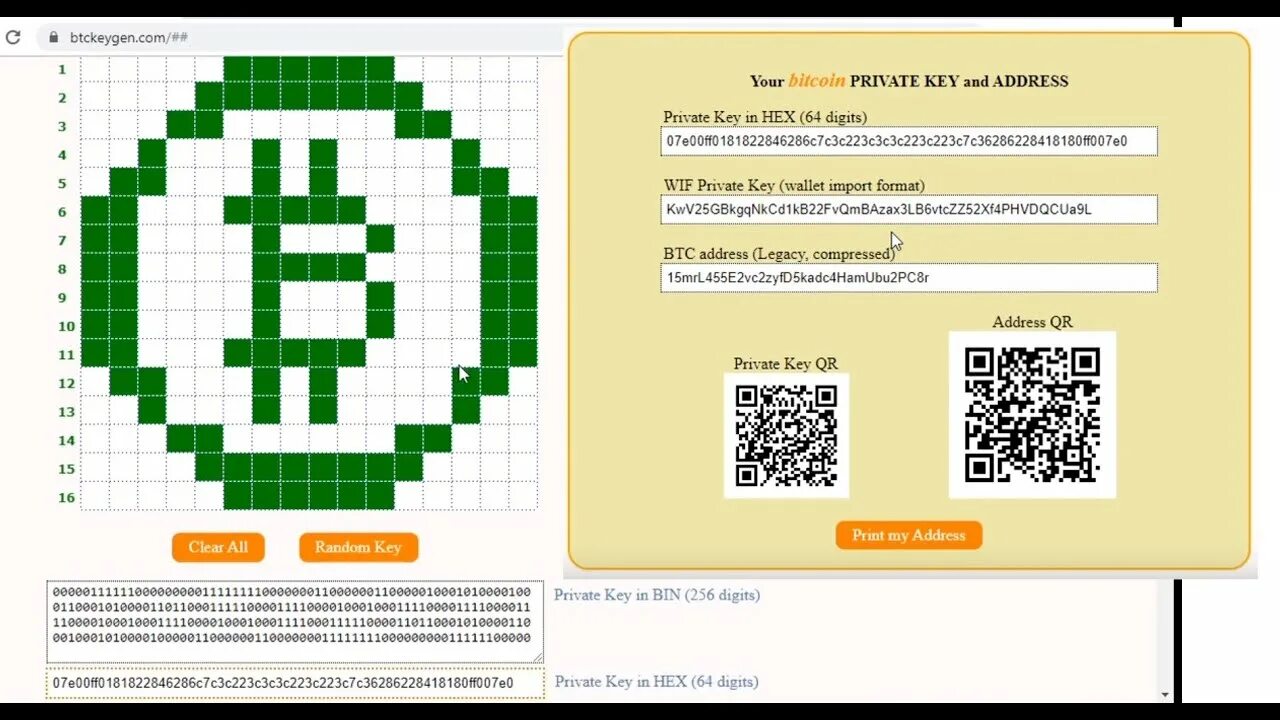The height and width of the screenshot is (720, 1280).
Task: Toggle the leftmost green cell in row 14
Action: click(181, 439)
